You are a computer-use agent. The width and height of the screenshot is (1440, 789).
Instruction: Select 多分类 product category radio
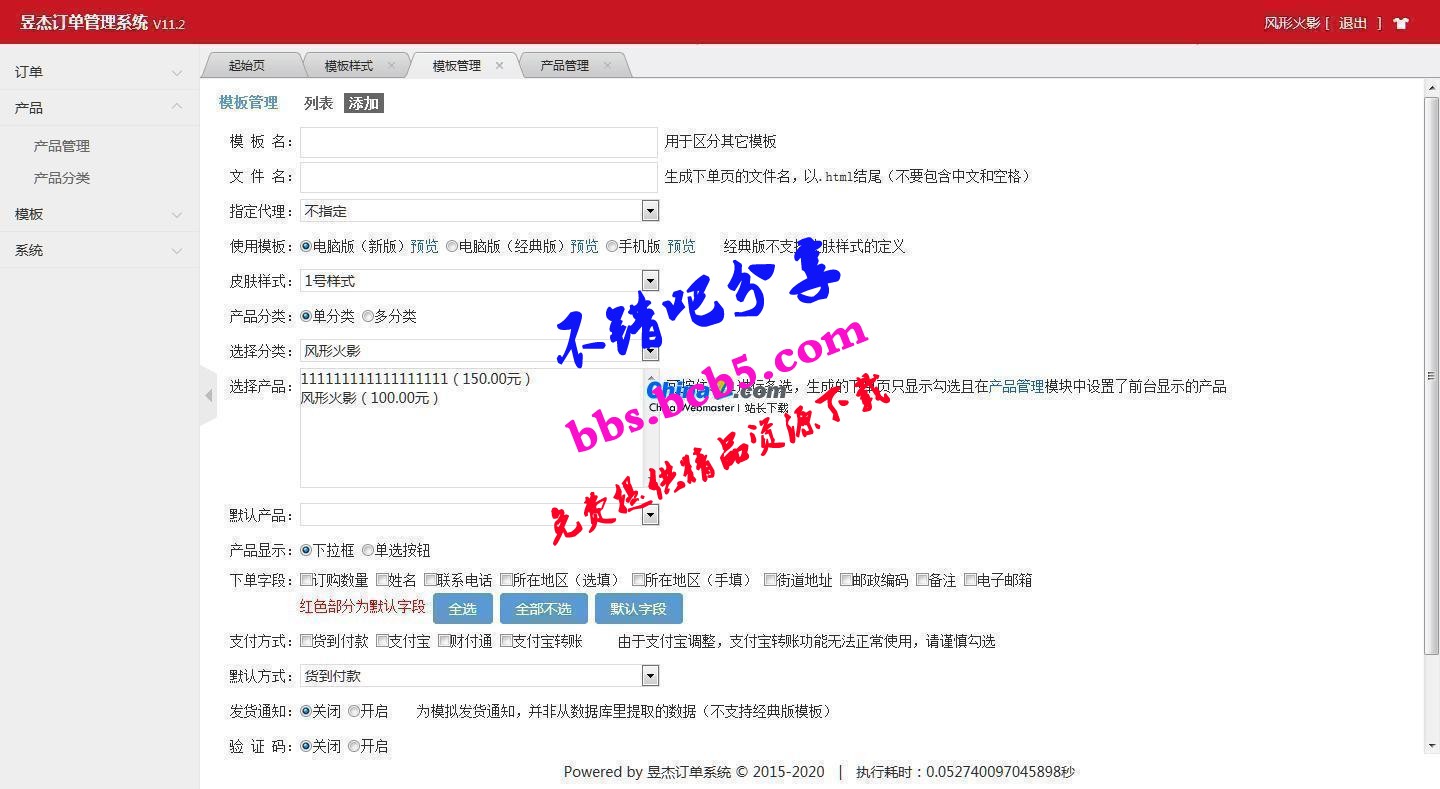tap(368, 316)
